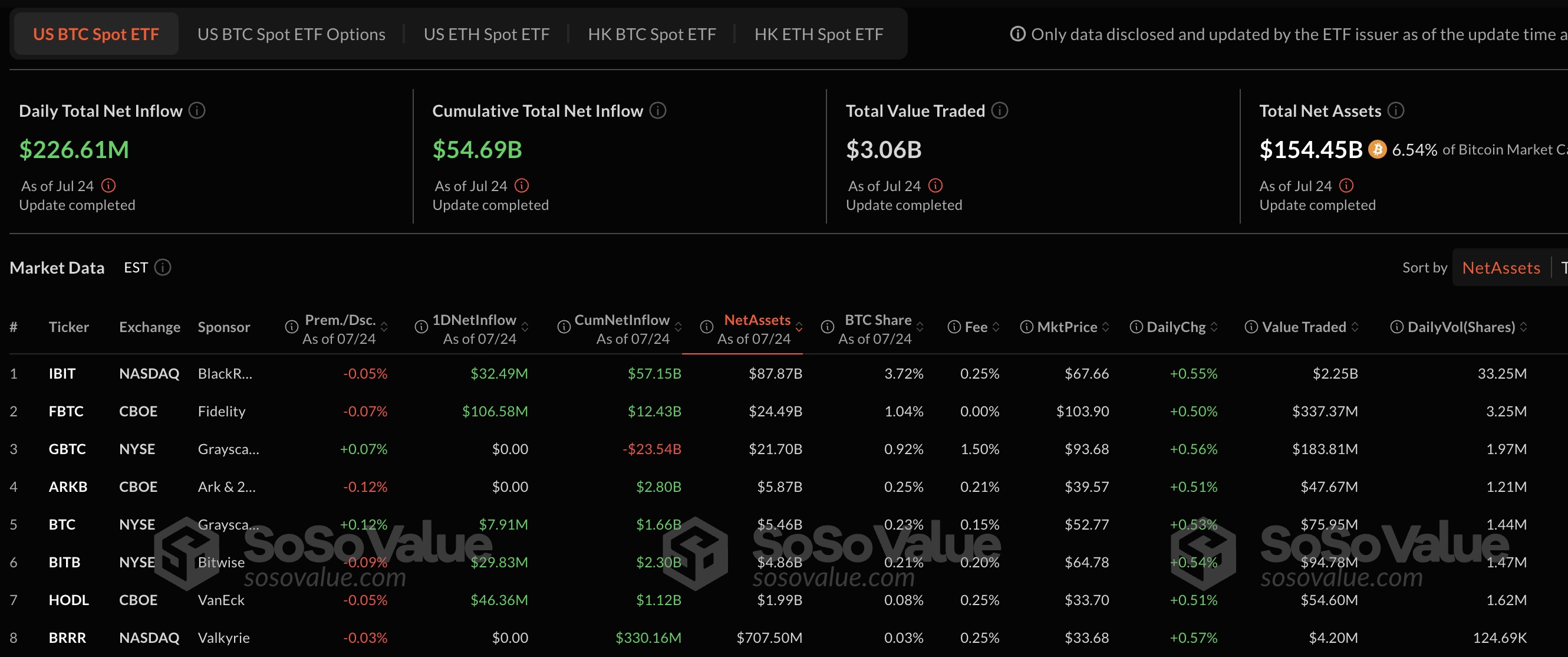
Task: Click FBTC 1D net inflow $106.58M
Action: tap(494, 411)
